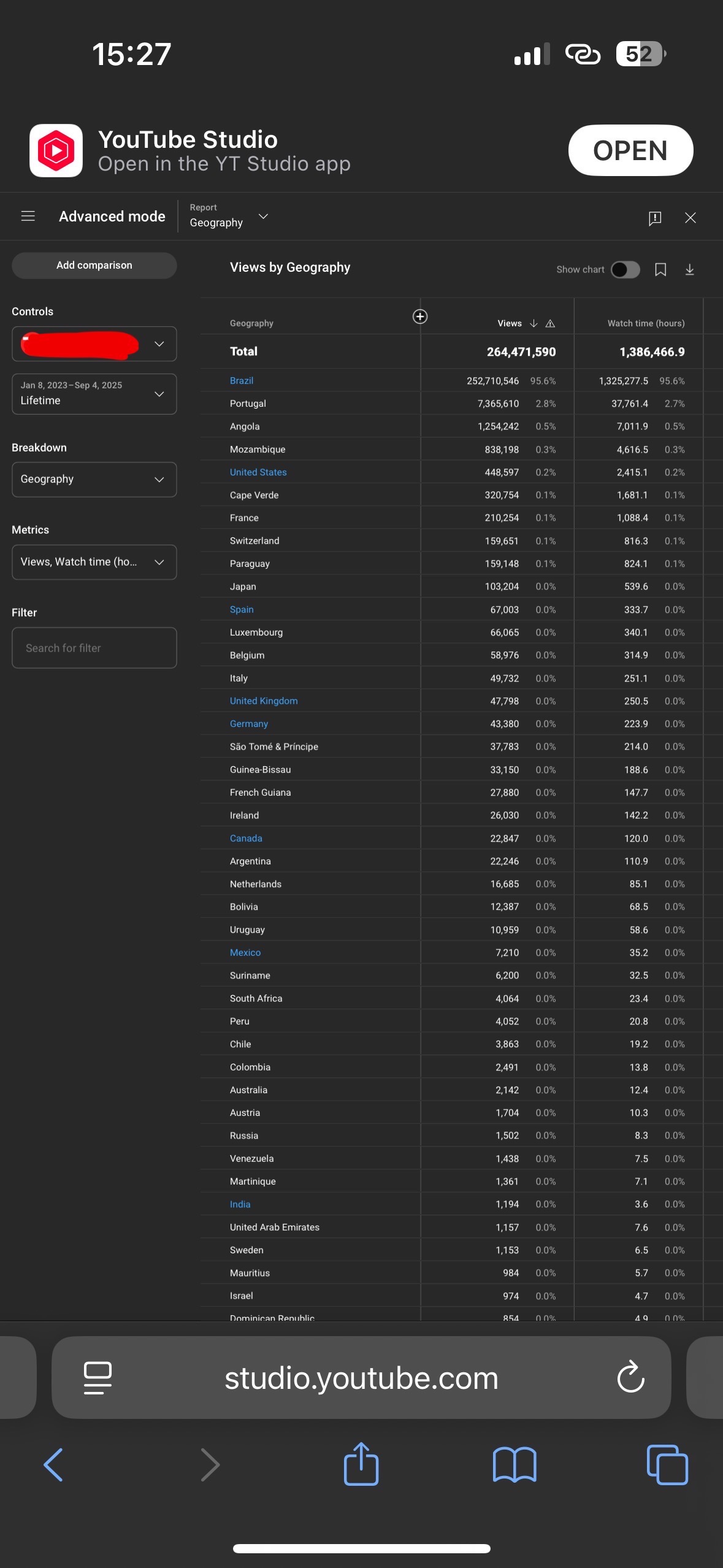Tap OPEN to launch YT Studio app

pos(630,150)
